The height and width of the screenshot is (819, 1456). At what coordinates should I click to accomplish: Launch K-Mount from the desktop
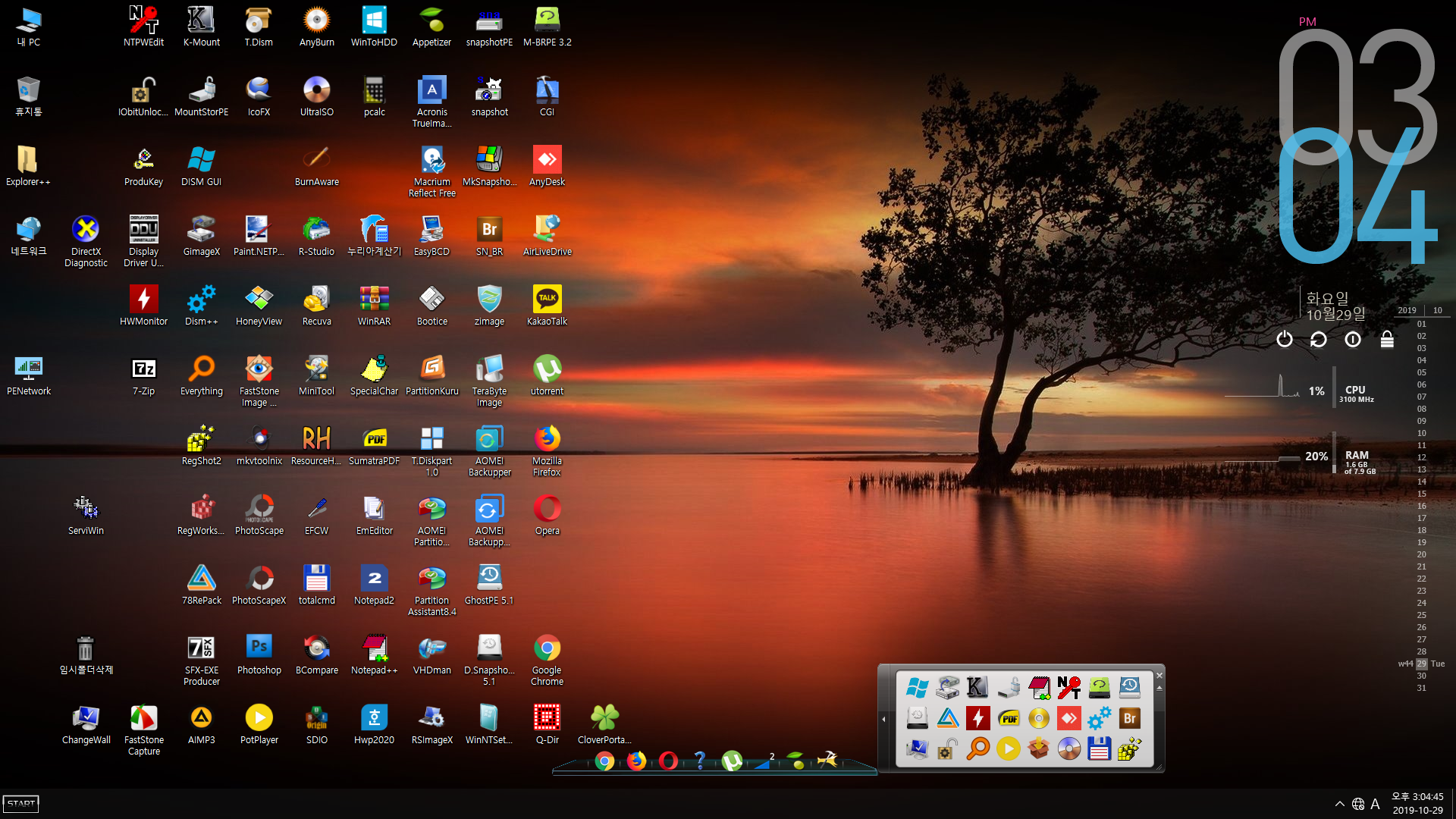(x=201, y=27)
